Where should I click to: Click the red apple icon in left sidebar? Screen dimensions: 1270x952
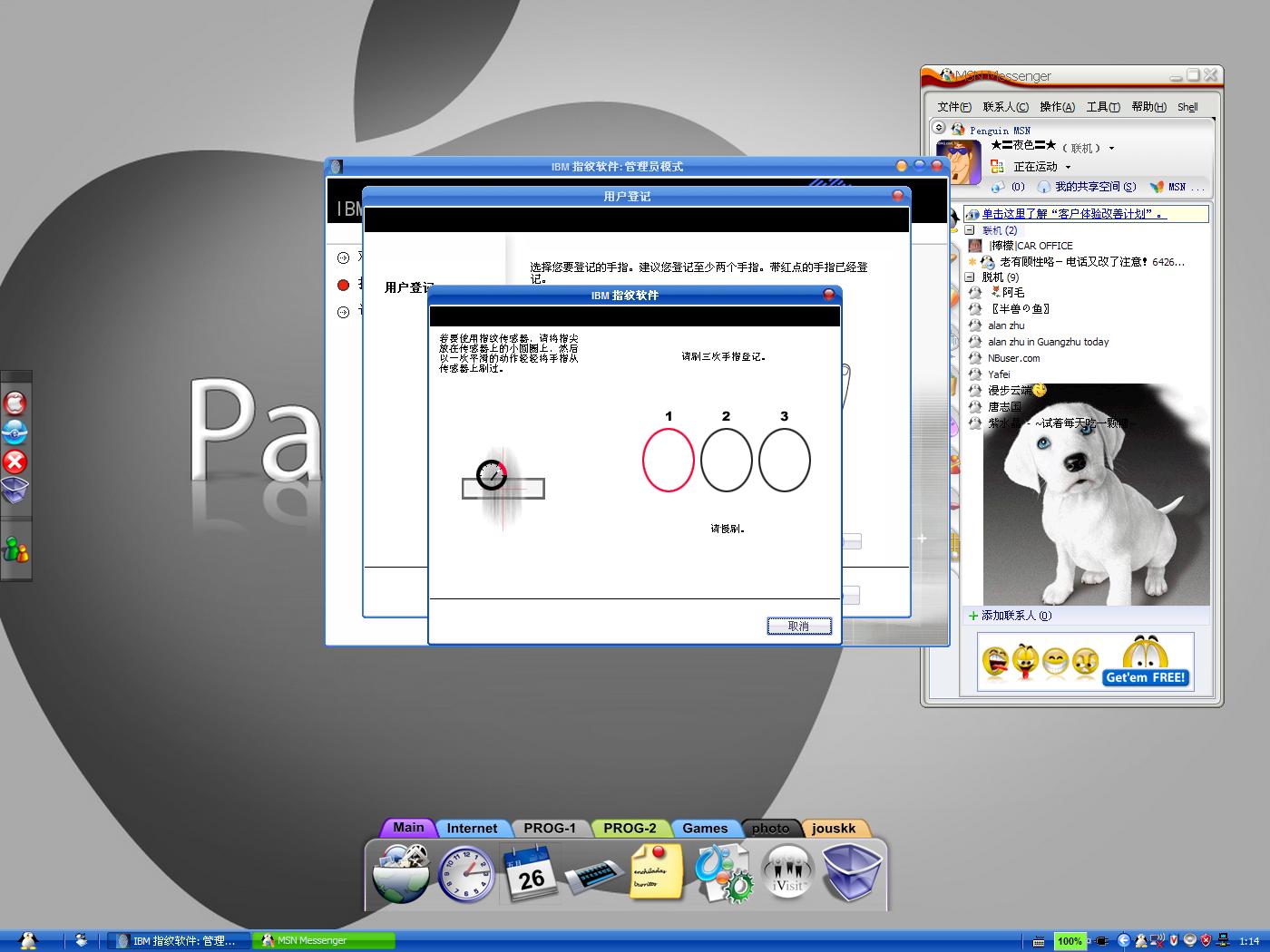point(15,403)
